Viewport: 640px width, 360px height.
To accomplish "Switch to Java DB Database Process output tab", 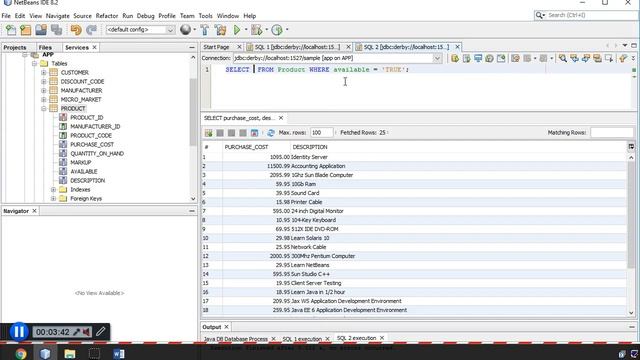I will (236, 339).
